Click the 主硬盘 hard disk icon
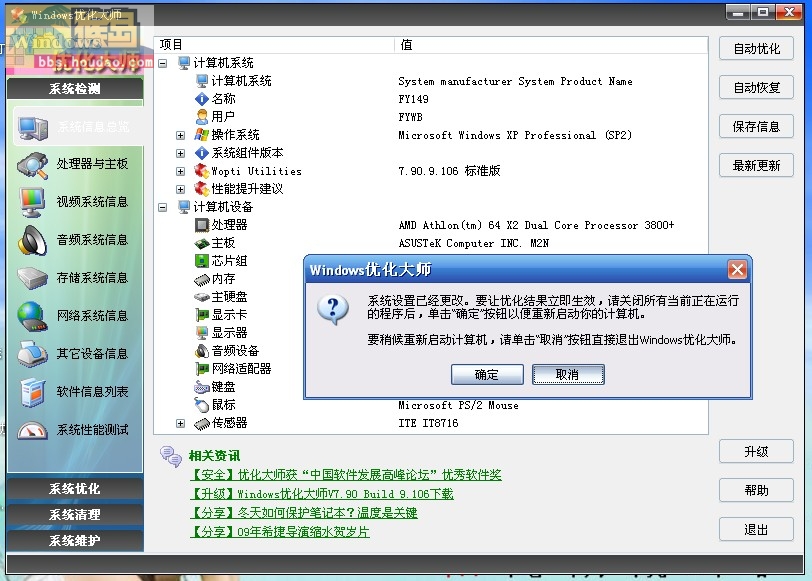The image size is (812, 581). click(201, 297)
